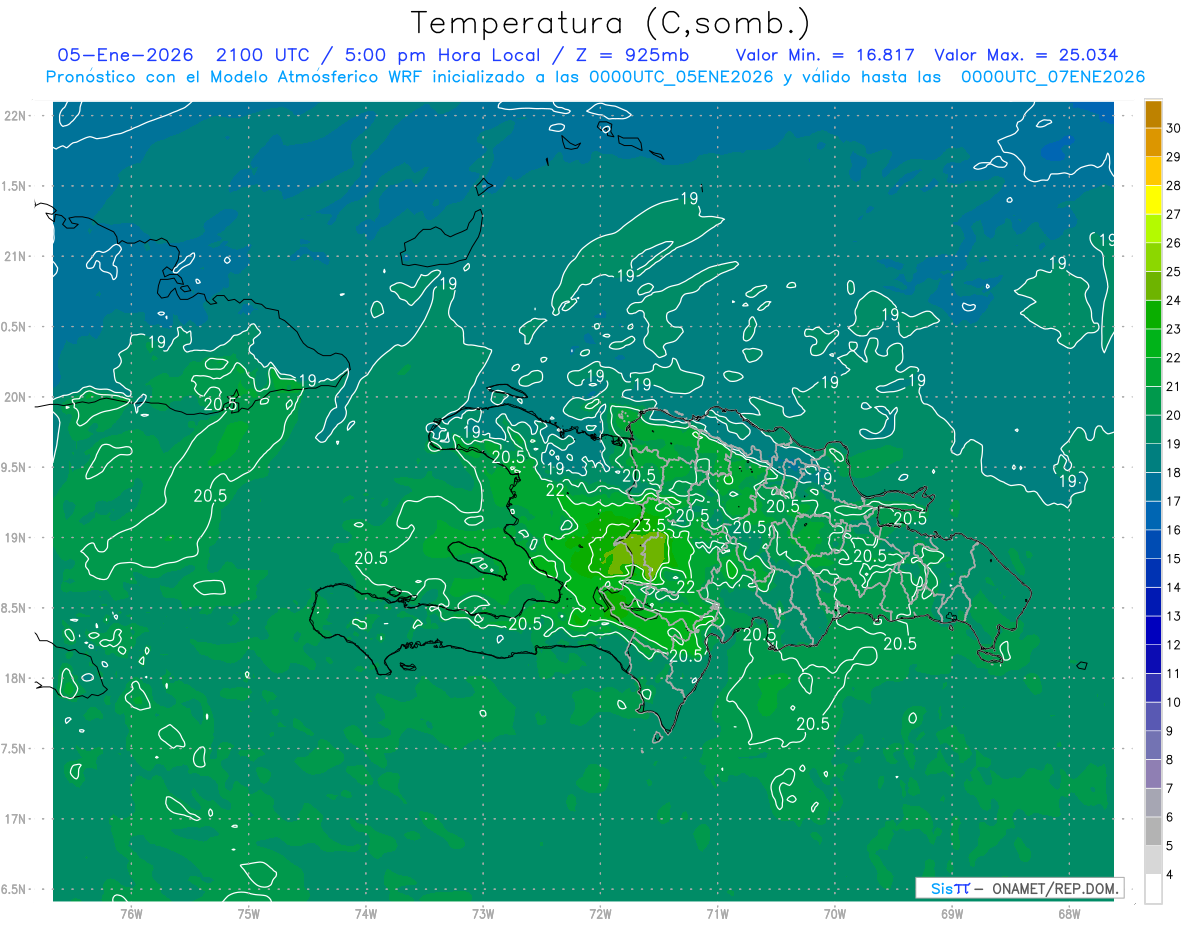Click the white legend segment below 4
Screen dimensions: 1200x927
coord(1153,889)
